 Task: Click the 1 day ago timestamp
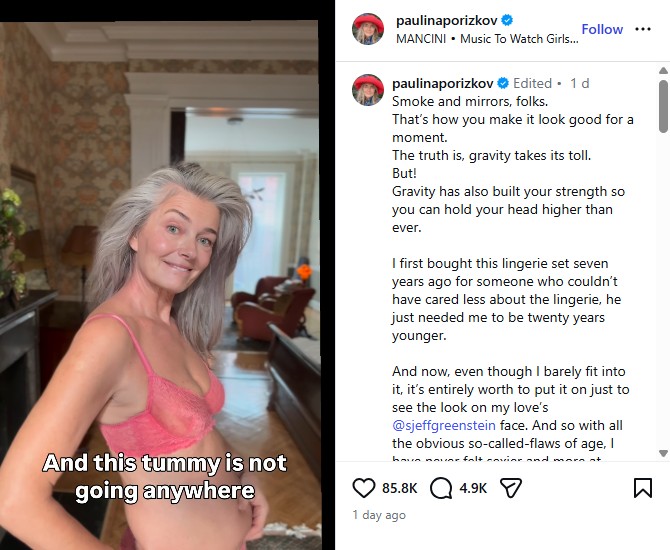click(379, 515)
